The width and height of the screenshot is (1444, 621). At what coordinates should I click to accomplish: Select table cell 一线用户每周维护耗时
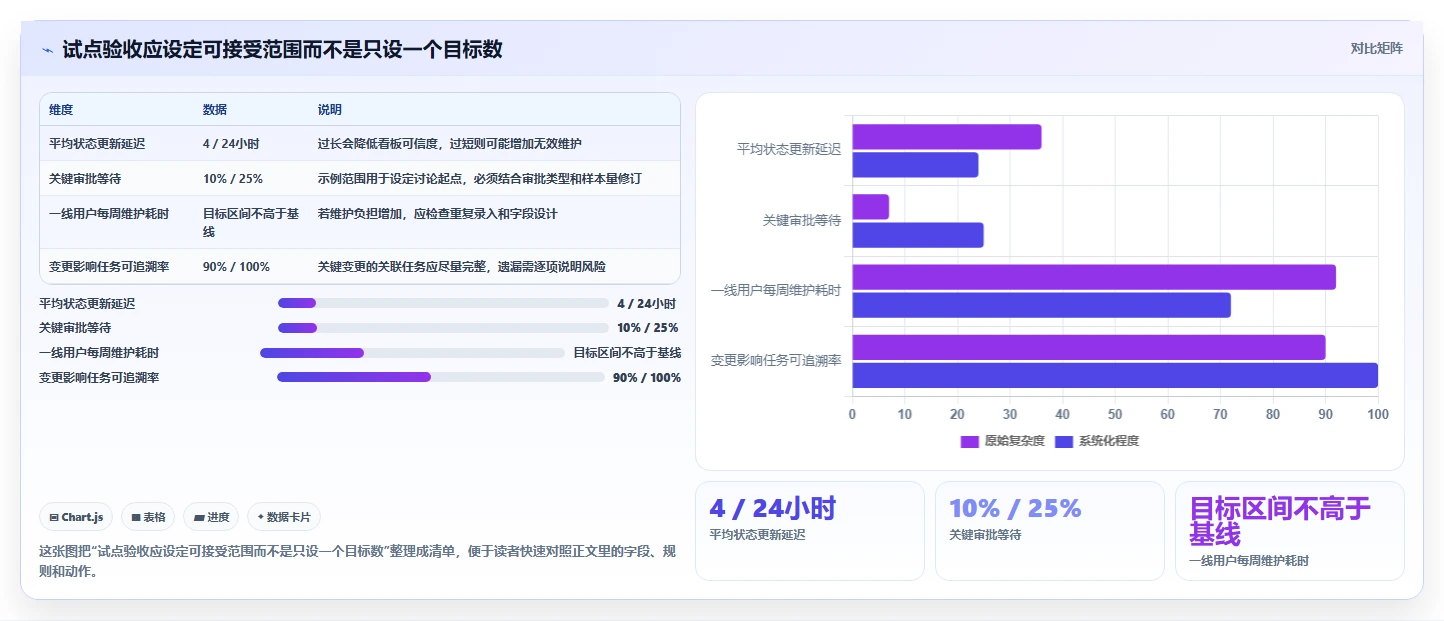109,214
